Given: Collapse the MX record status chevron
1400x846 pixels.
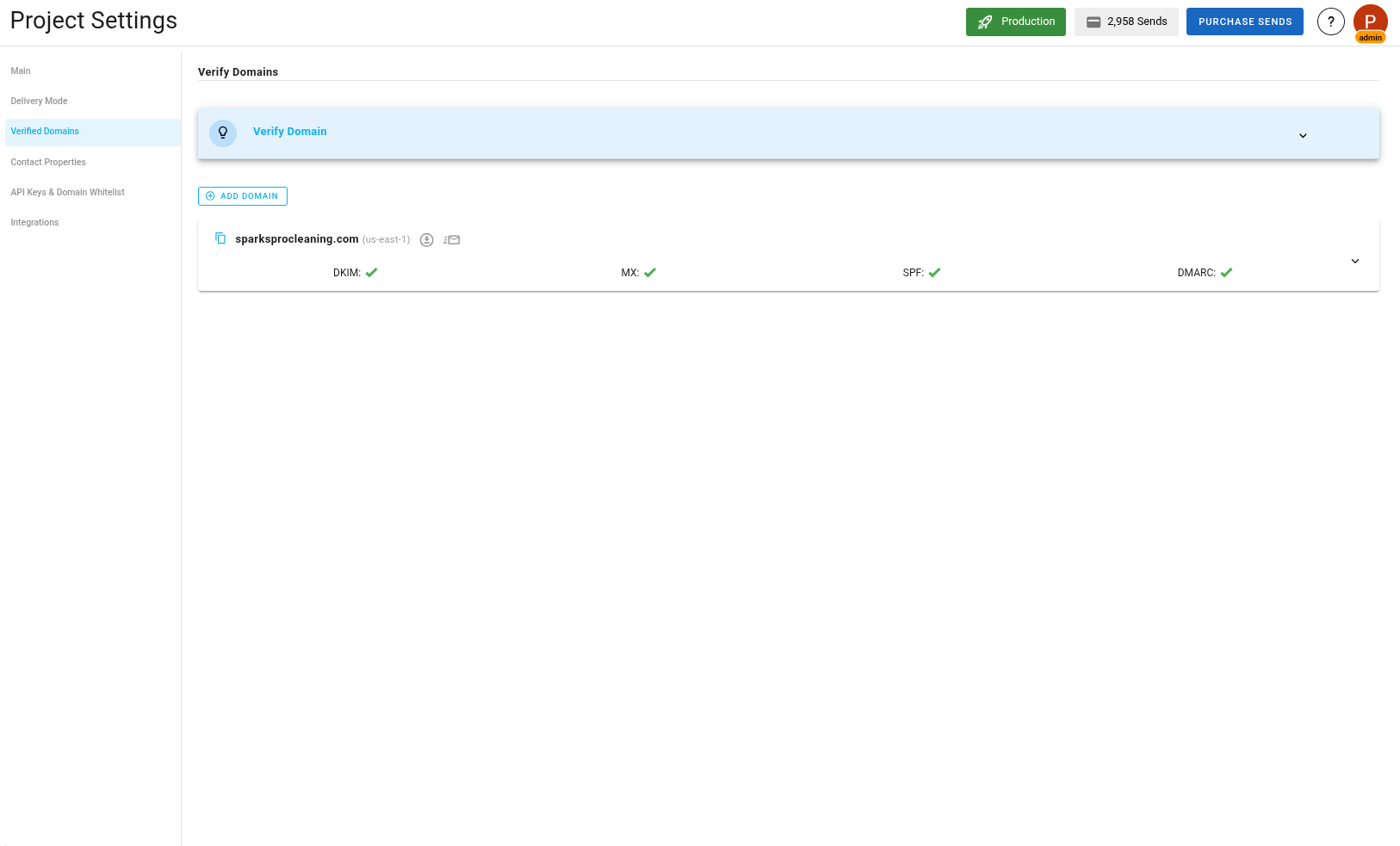Looking at the screenshot, I should [650, 272].
